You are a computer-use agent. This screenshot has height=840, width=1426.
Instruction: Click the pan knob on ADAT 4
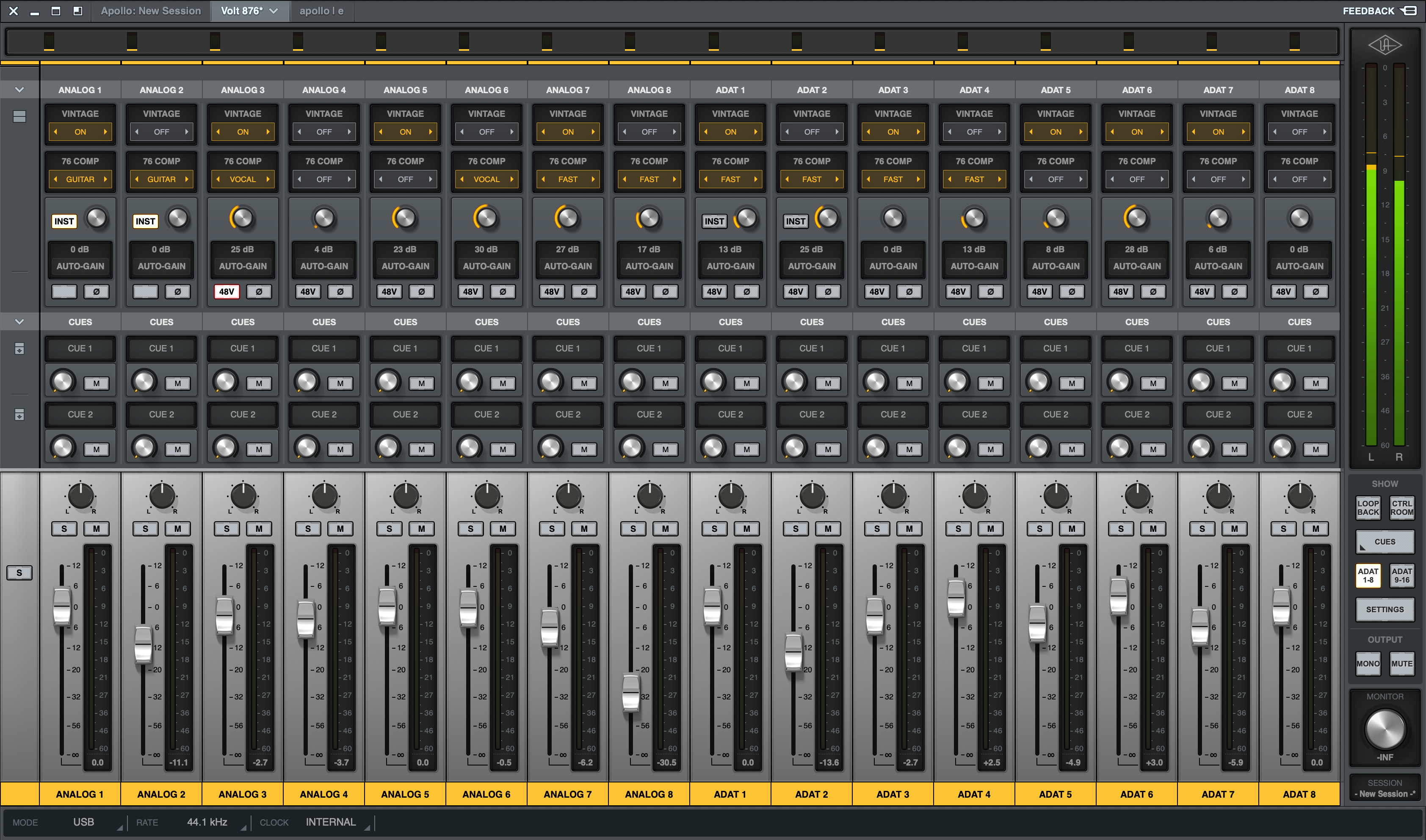pos(974,496)
